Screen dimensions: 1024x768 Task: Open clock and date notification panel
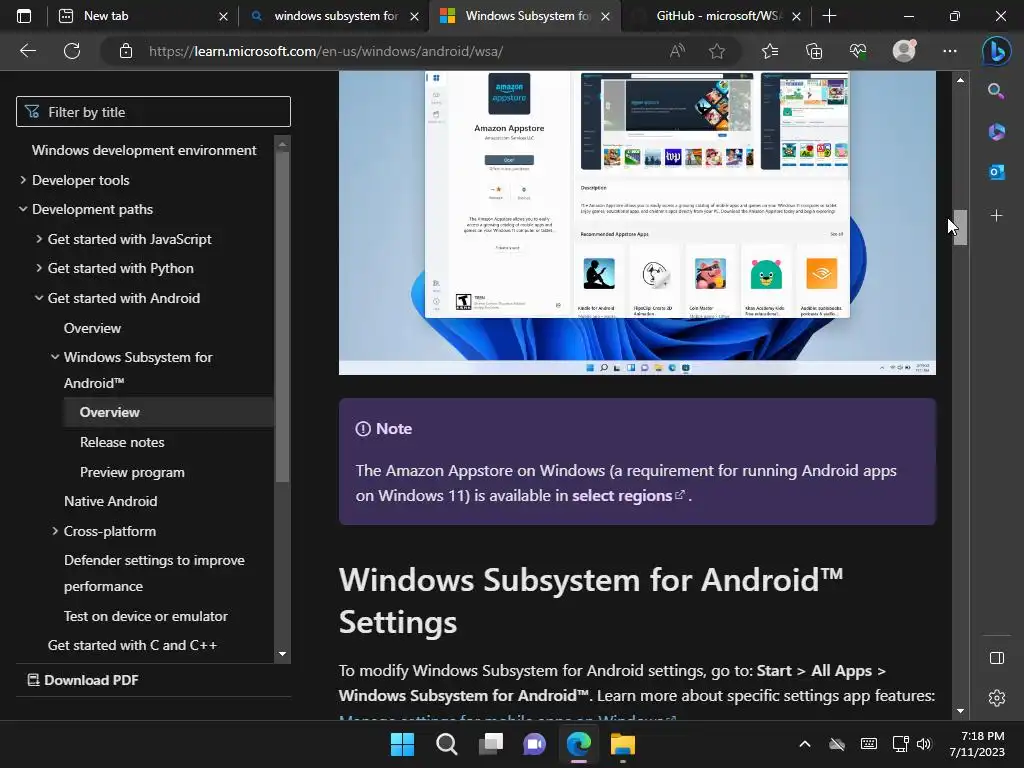click(x=977, y=744)
